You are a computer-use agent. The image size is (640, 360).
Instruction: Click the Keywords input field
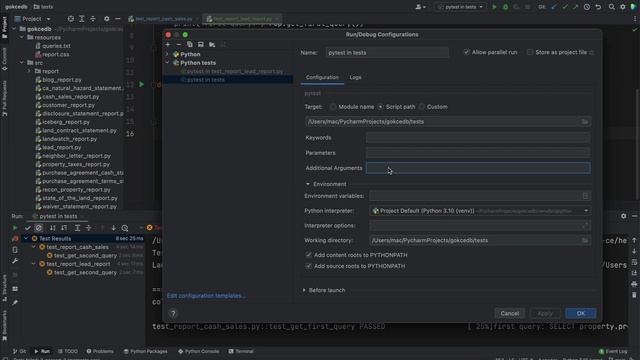click(x=478, y=138)
